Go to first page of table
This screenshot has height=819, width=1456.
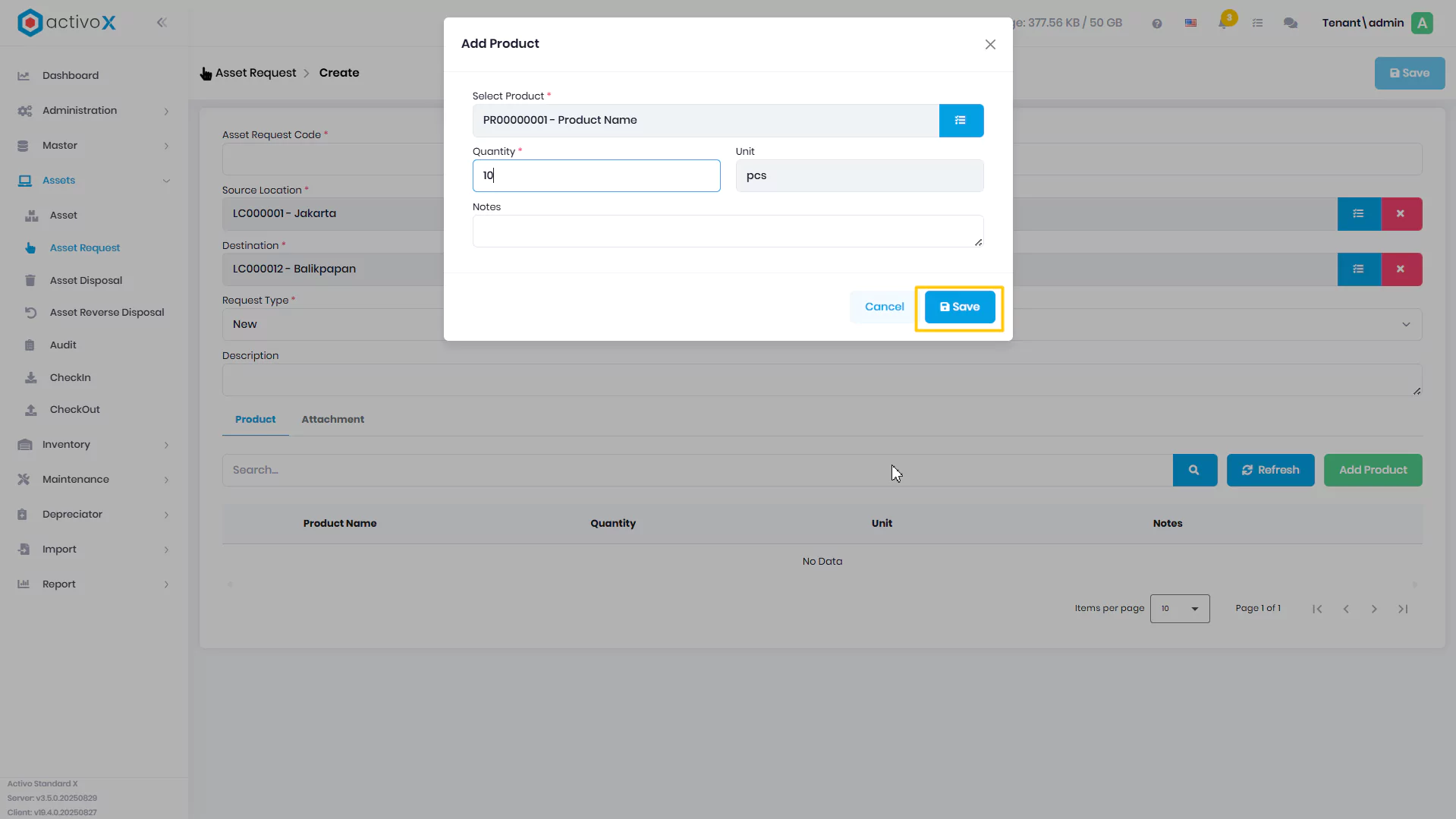point(1317,610)
